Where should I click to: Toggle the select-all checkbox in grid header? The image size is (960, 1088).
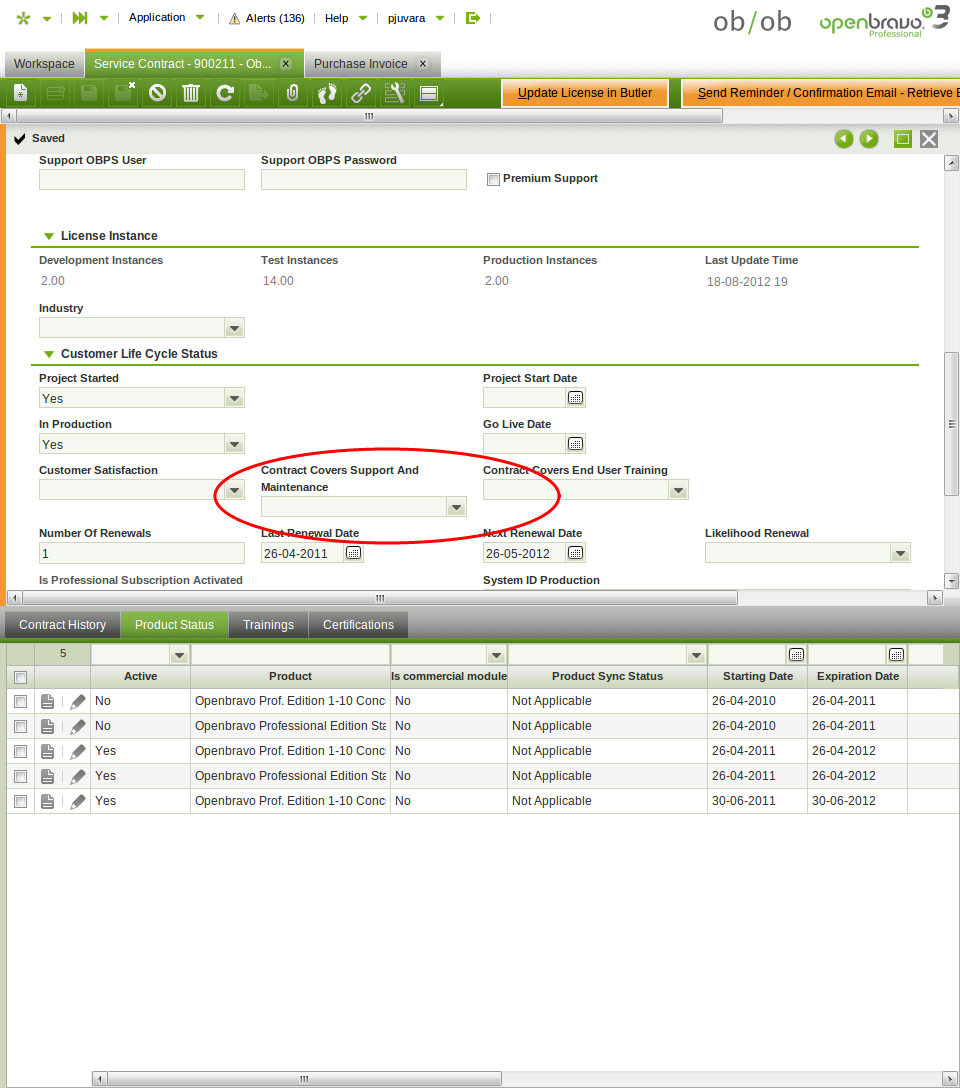pyautogui.click(x=21, y=677)
